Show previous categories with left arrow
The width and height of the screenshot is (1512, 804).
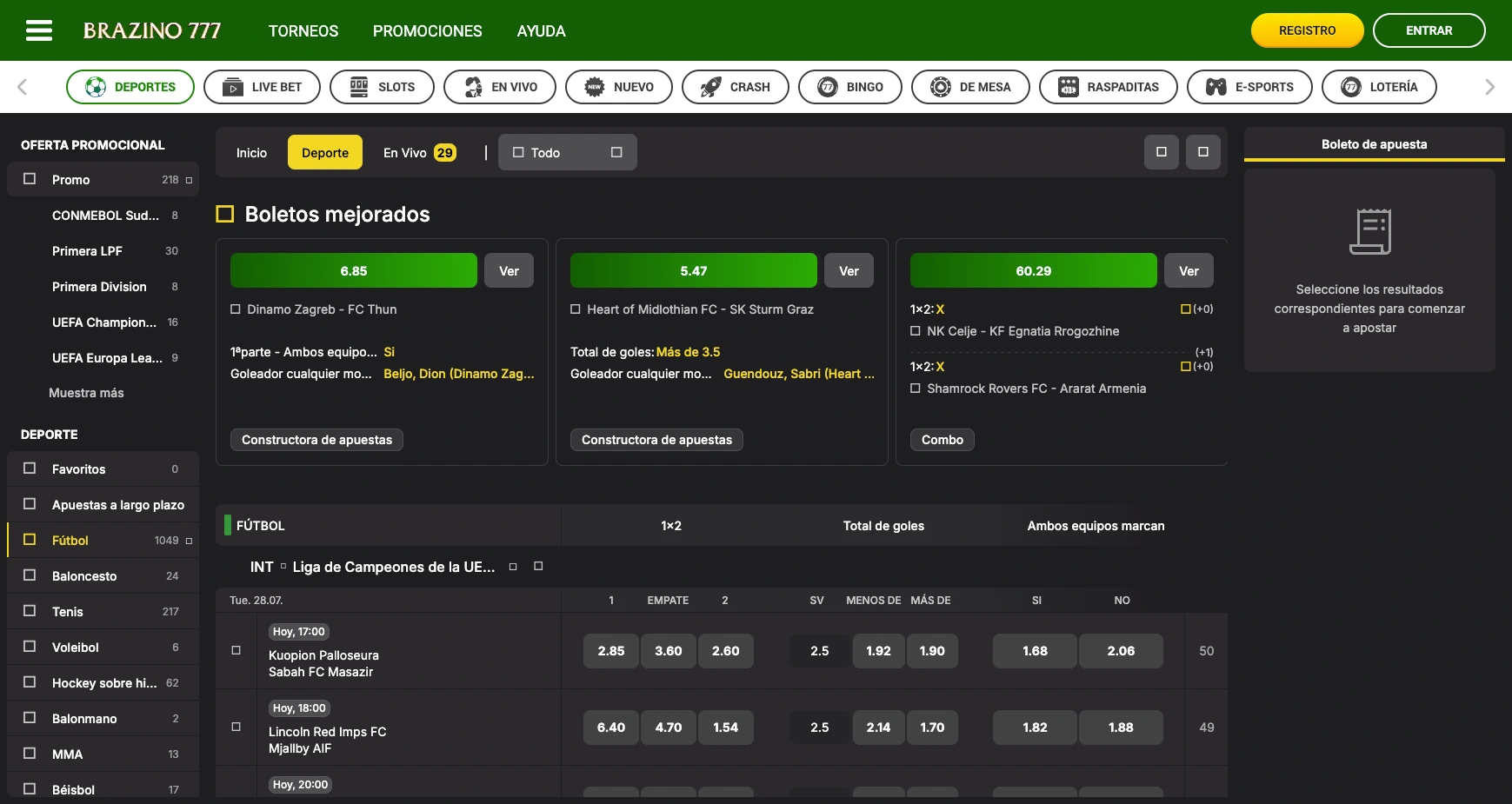23,87
